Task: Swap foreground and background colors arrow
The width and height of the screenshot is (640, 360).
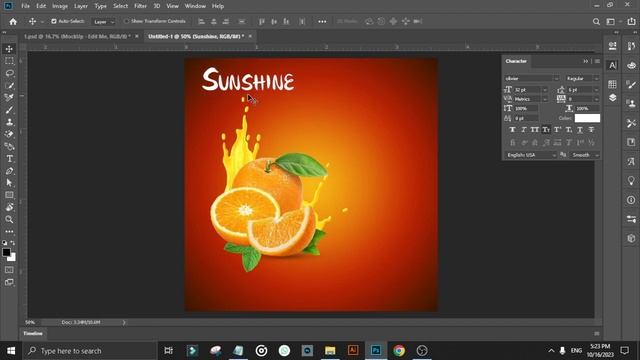Action: [x=13, y=243]
